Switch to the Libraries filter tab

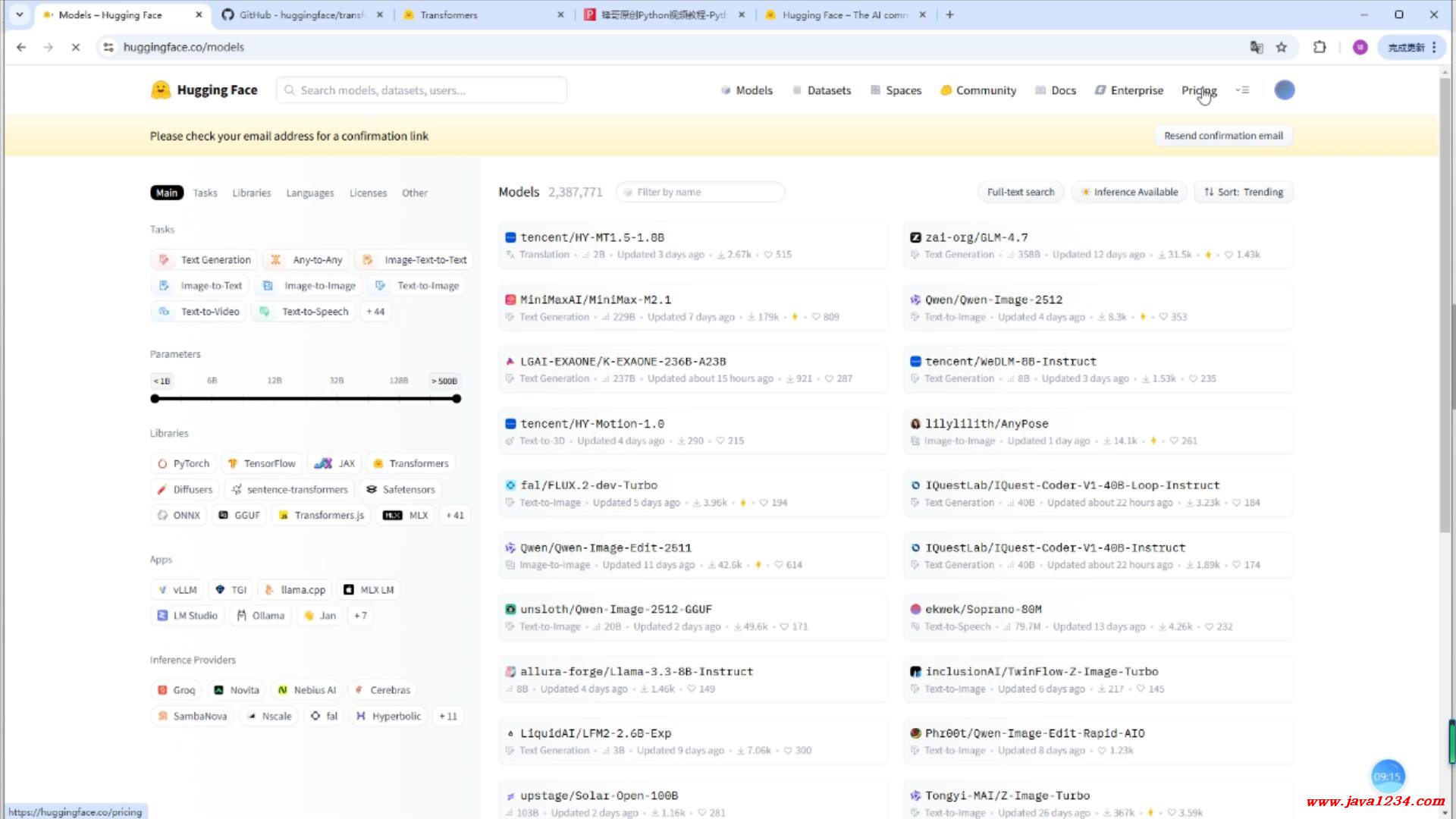[251, 193]
